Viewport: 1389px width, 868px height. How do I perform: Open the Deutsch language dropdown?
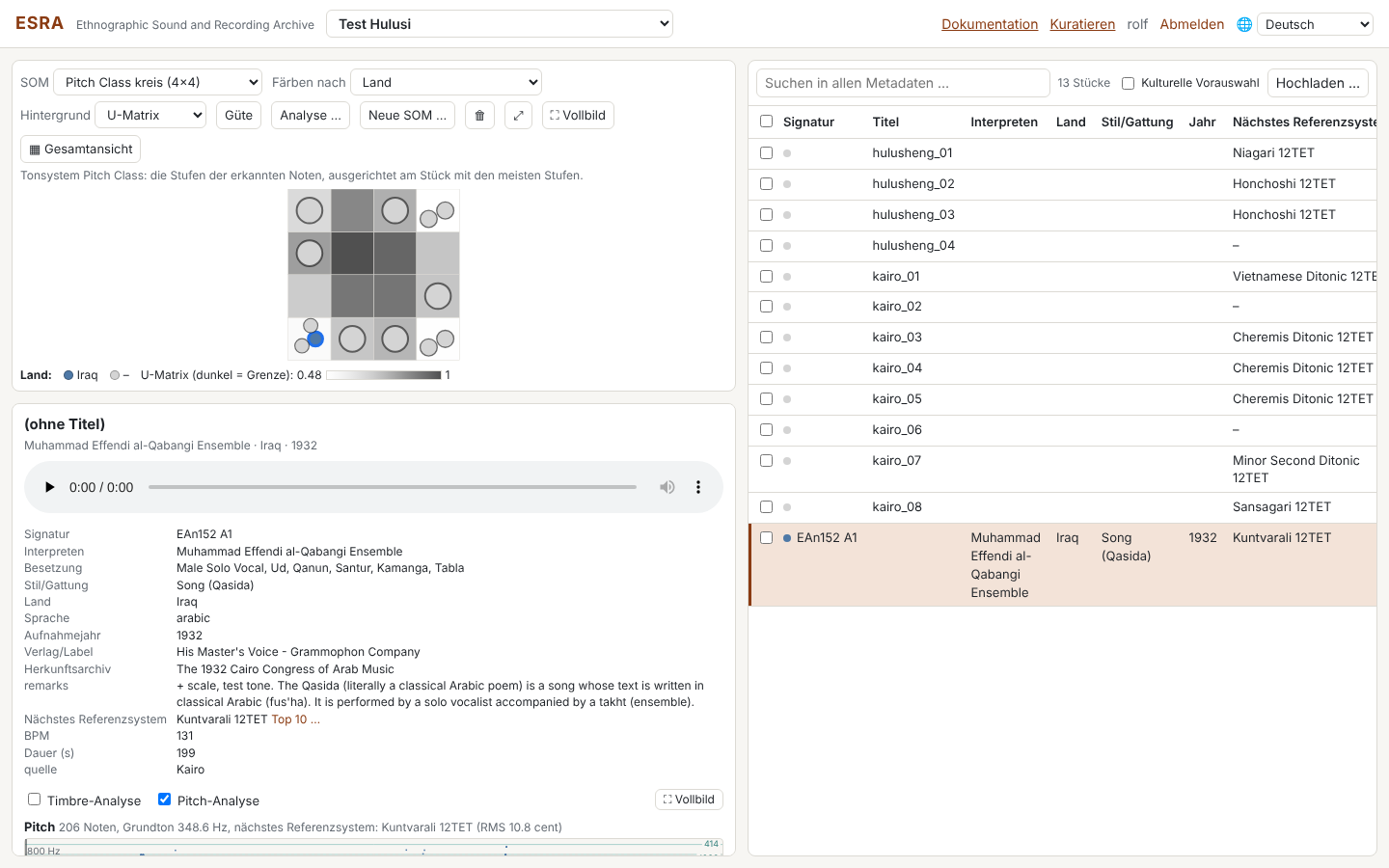tap(1315, 24)
